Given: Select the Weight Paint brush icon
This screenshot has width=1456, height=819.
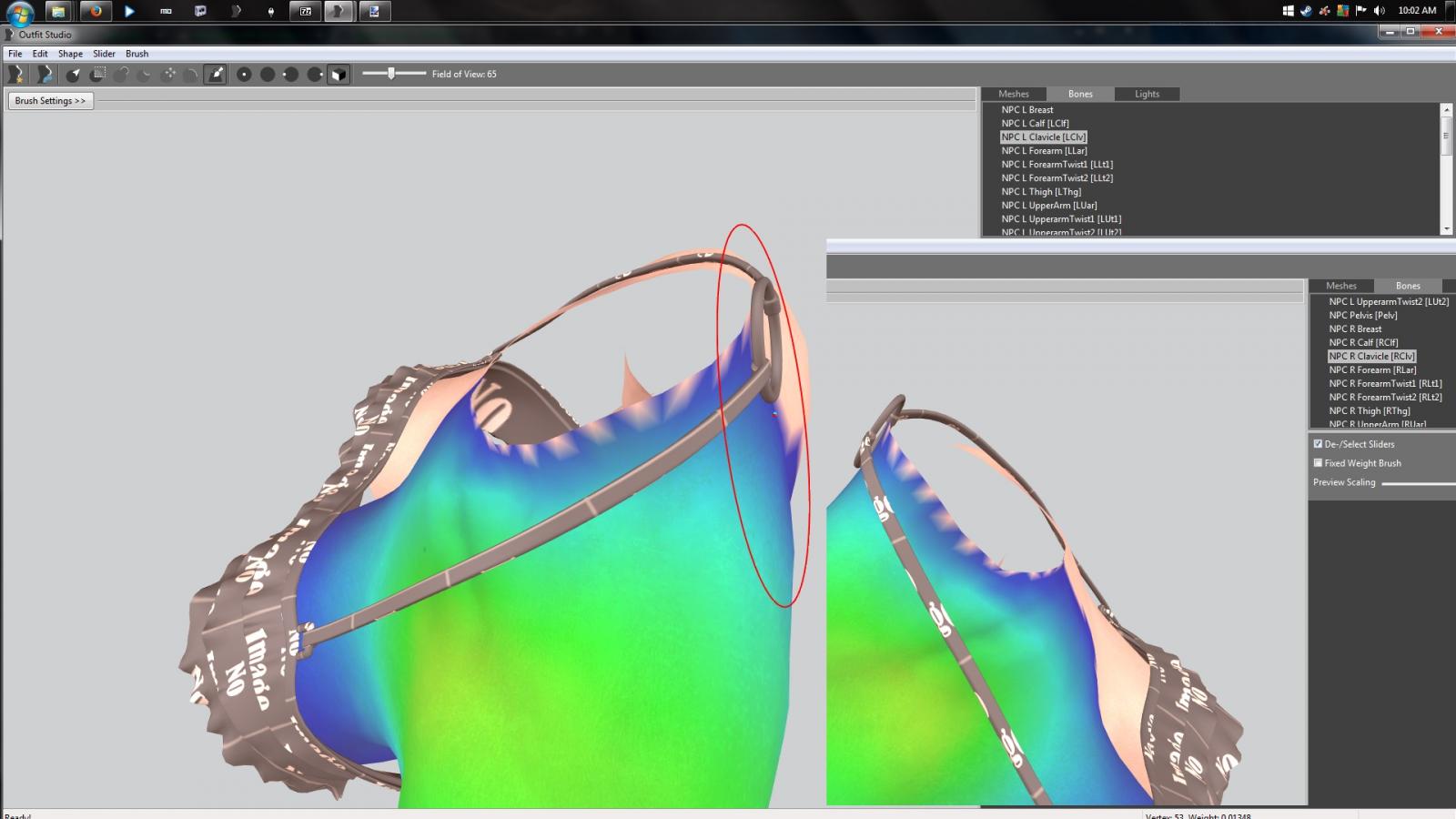Looking at the screenshot, I should click(x=216, y=75).
